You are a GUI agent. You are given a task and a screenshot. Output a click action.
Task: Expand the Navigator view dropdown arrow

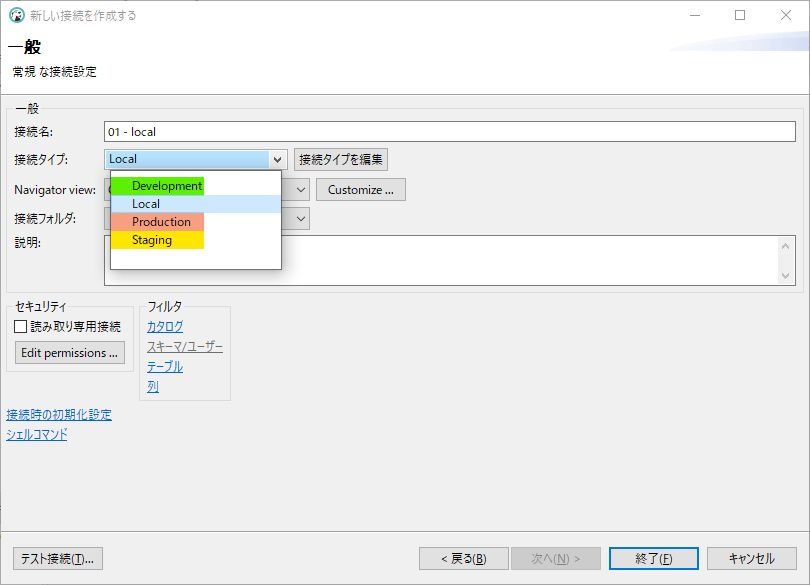[x=301, y=190]
